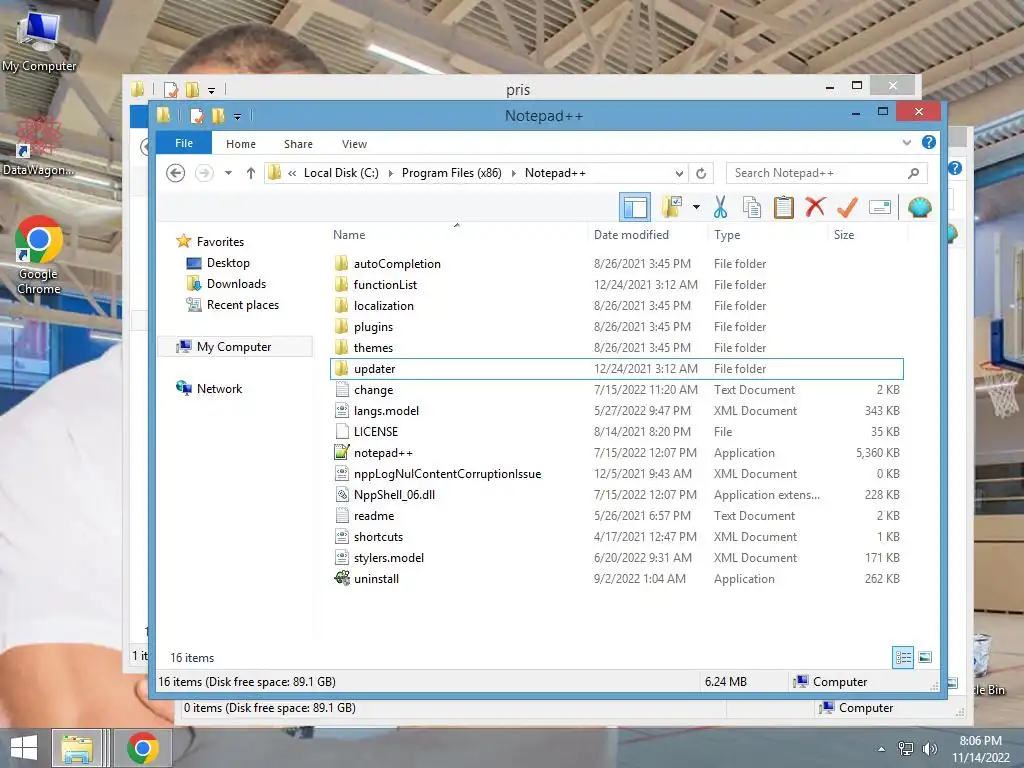Click the blue shell icon in toolbar
Viewport: 1024px width, 768px height.
coord(920,208)
